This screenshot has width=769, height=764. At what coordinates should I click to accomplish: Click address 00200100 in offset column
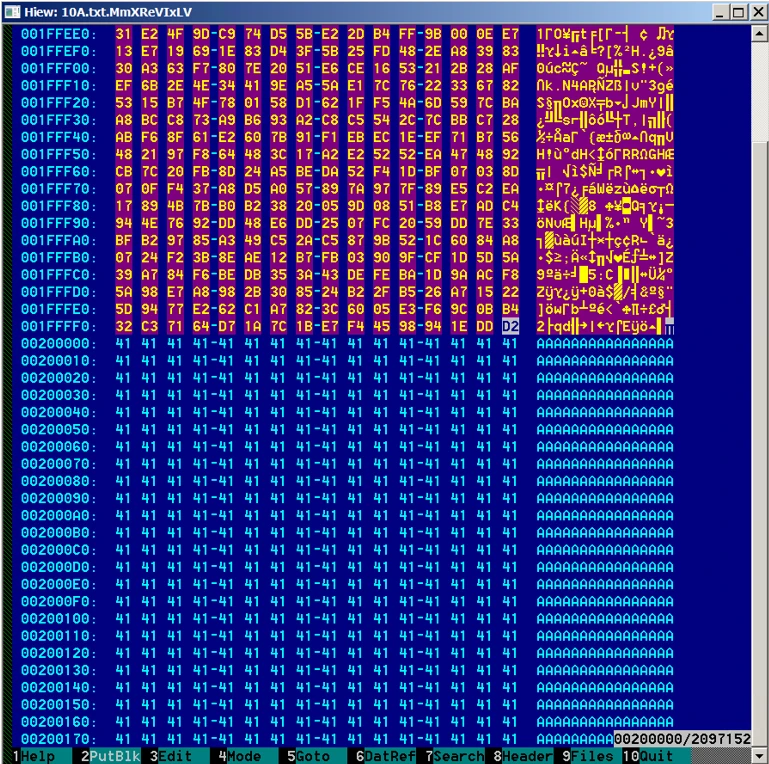pos(58,618)
